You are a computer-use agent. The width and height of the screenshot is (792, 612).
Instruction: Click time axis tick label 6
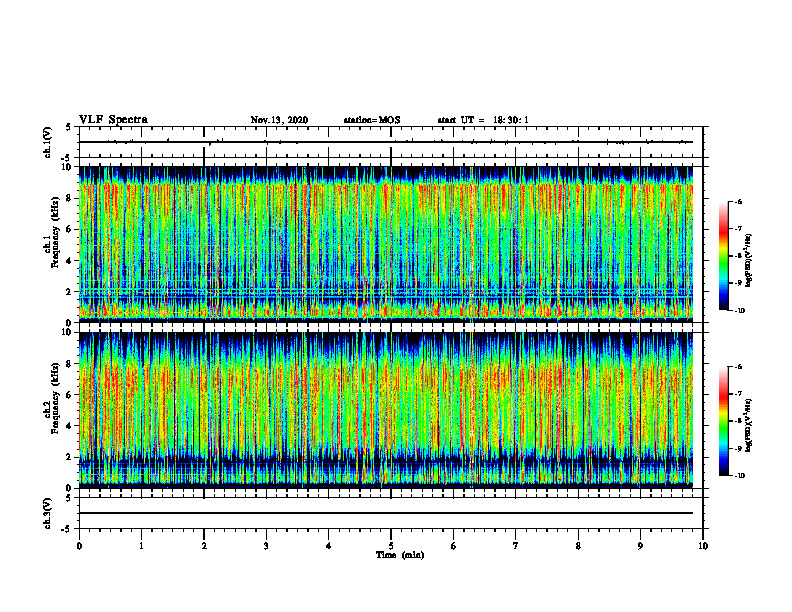[454, 546]
